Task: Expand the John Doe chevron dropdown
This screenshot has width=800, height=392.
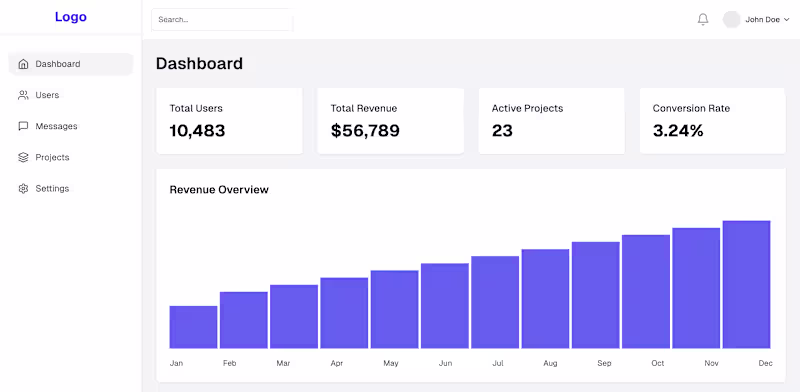Action: 786,19
